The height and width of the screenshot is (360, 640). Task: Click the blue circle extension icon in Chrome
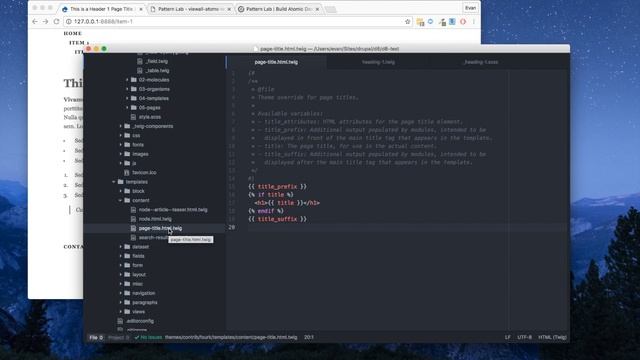(x=431, y=21)
